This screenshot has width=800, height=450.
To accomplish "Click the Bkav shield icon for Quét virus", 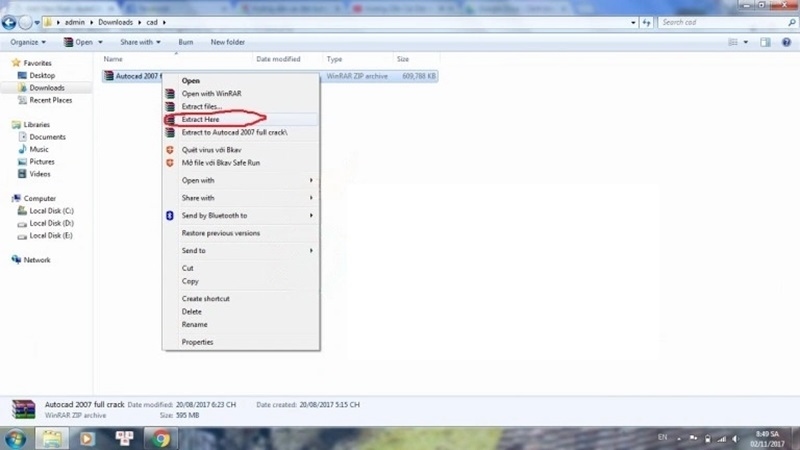I will click(170, 149).
